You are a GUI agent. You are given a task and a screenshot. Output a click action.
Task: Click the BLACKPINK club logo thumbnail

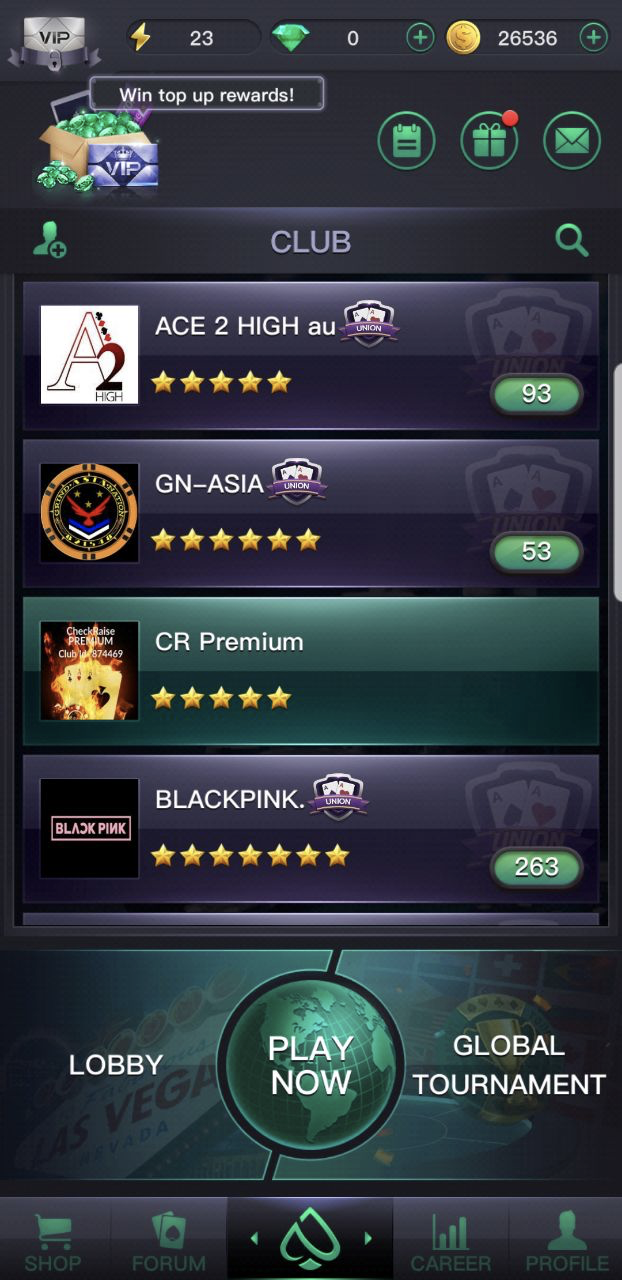(90, 828)
